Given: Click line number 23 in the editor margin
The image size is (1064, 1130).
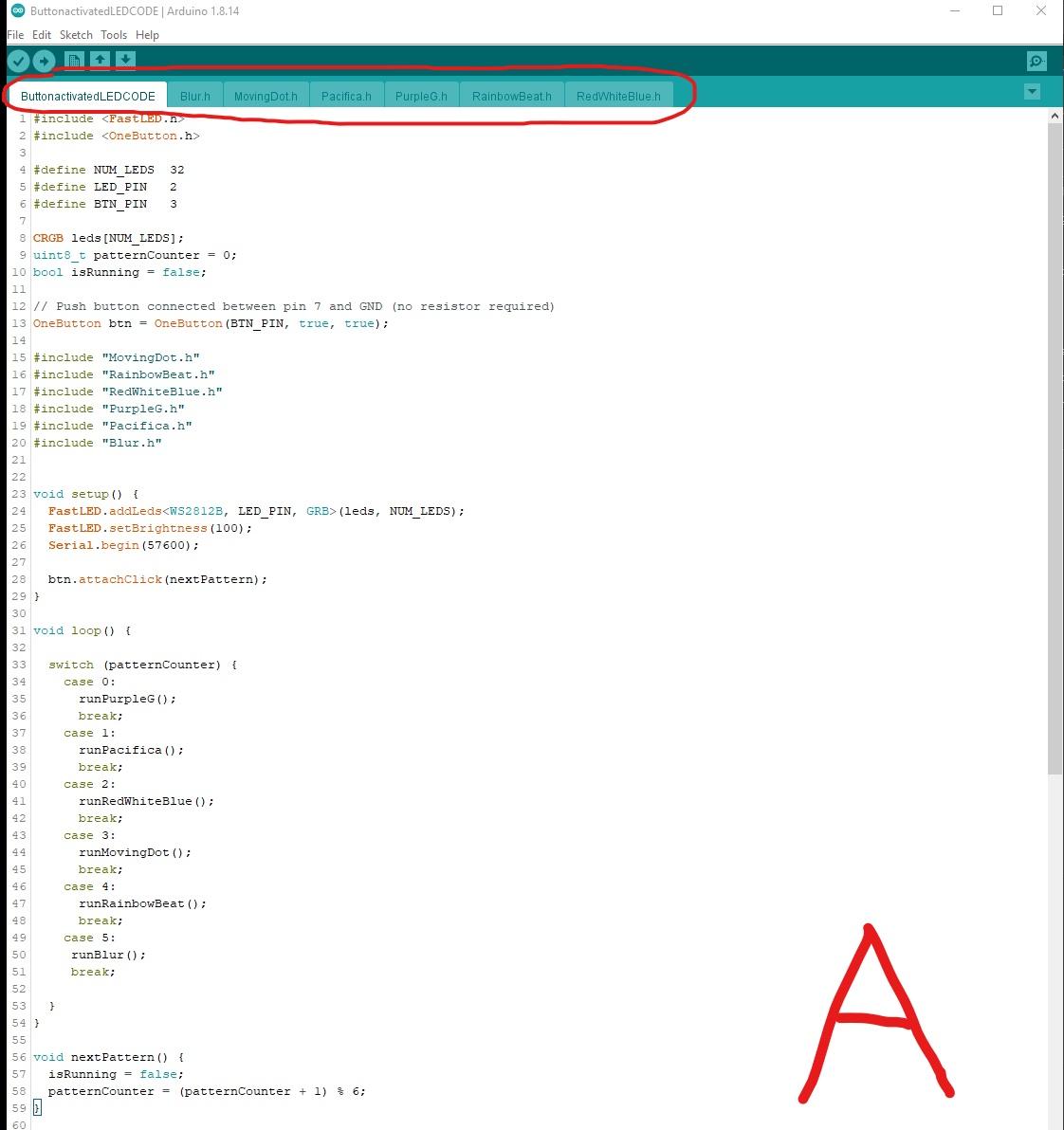Looking at the screenshot, I should tap(18, 494).
